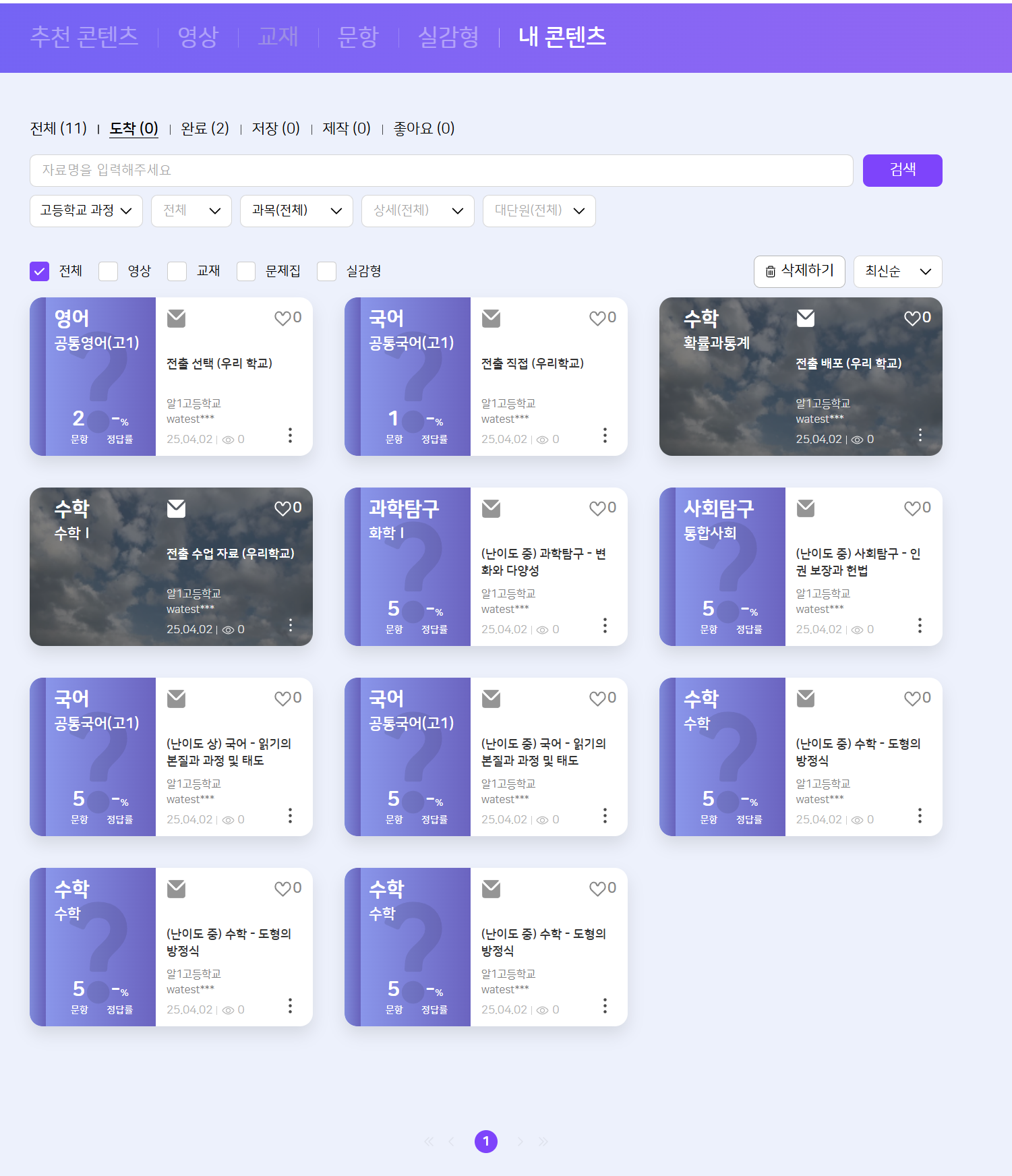Click the page 1 pagination circle
Viewport: 1012px width, 1176px height.
pos(486,1142)
